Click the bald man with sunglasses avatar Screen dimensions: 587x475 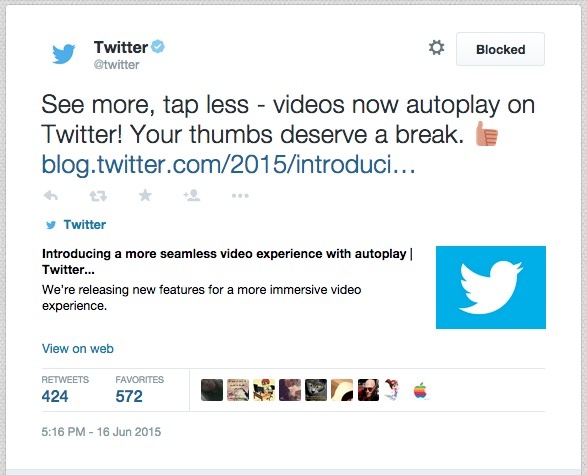pos(368,390)
